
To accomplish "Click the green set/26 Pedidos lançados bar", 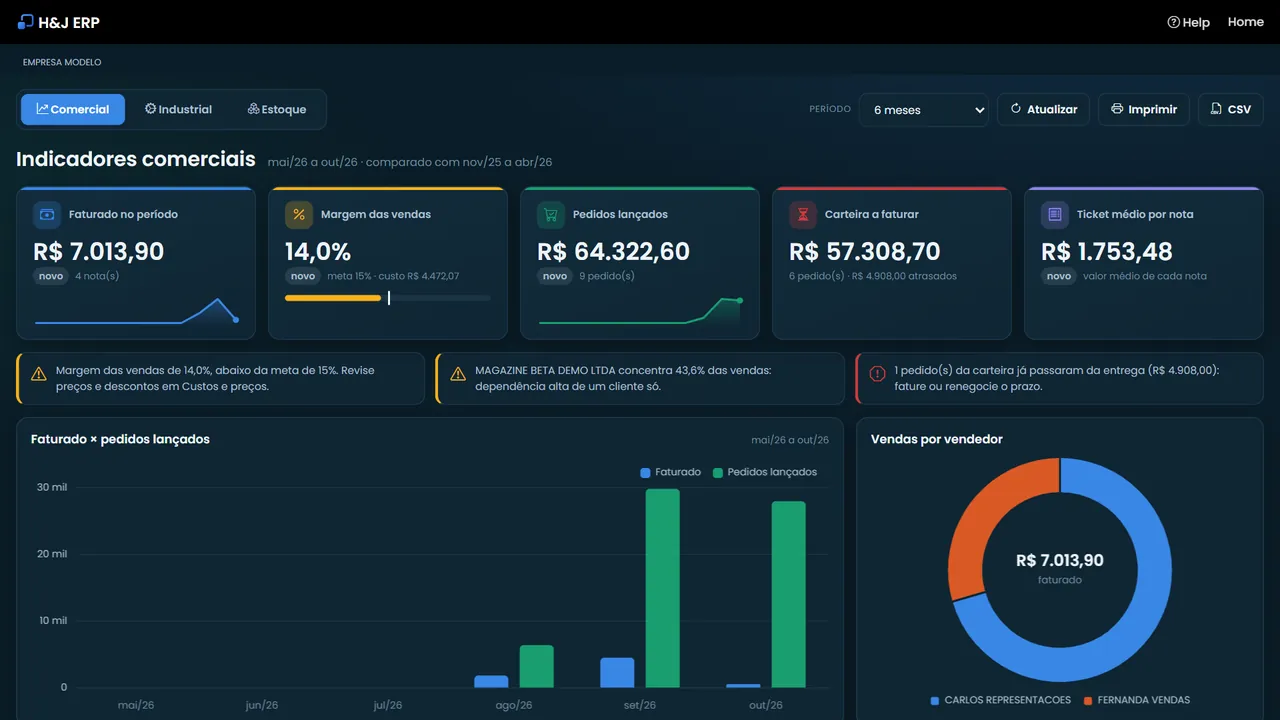I will [x=663, y=588].
